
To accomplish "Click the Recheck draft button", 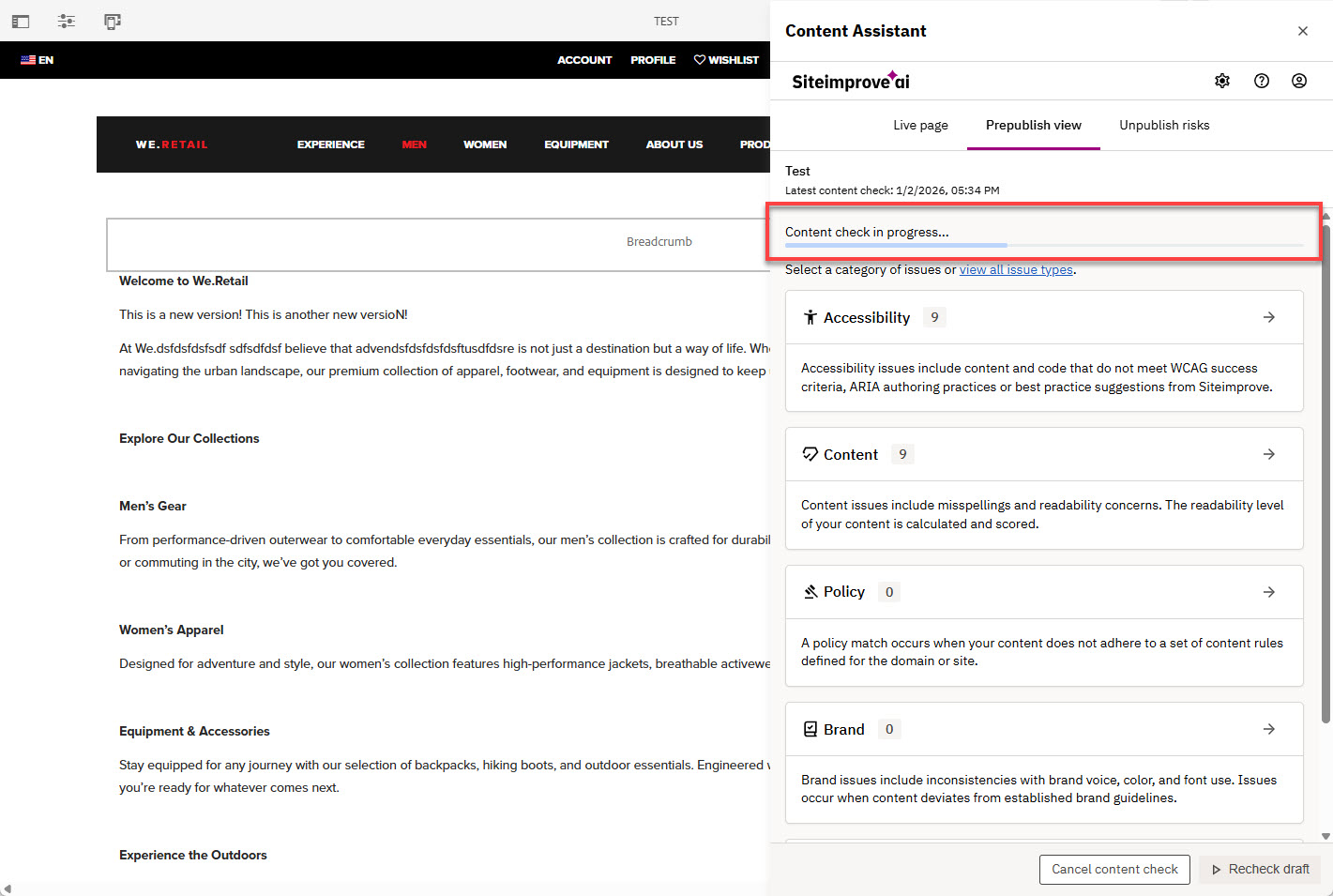I will pos(1260,870).
